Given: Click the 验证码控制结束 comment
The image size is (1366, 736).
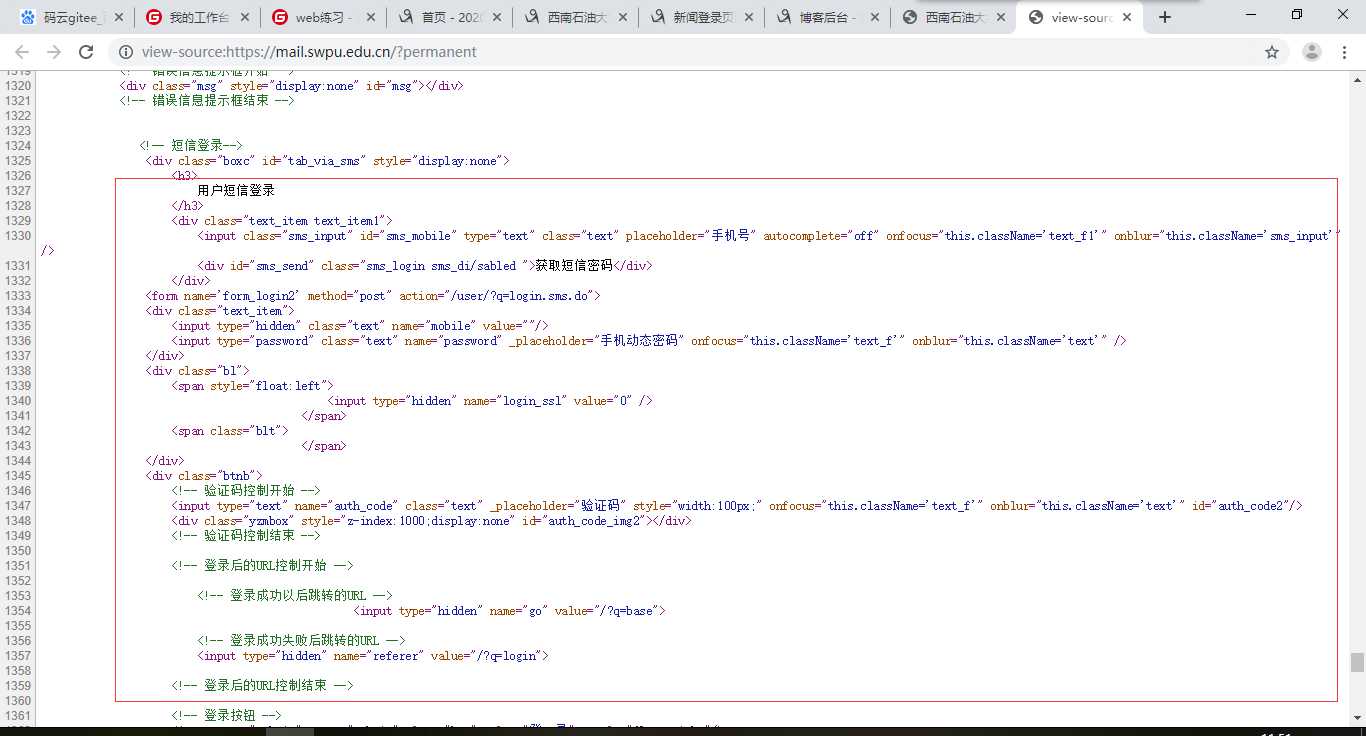Looking at the screenshot, I should [x=246, y=536].
